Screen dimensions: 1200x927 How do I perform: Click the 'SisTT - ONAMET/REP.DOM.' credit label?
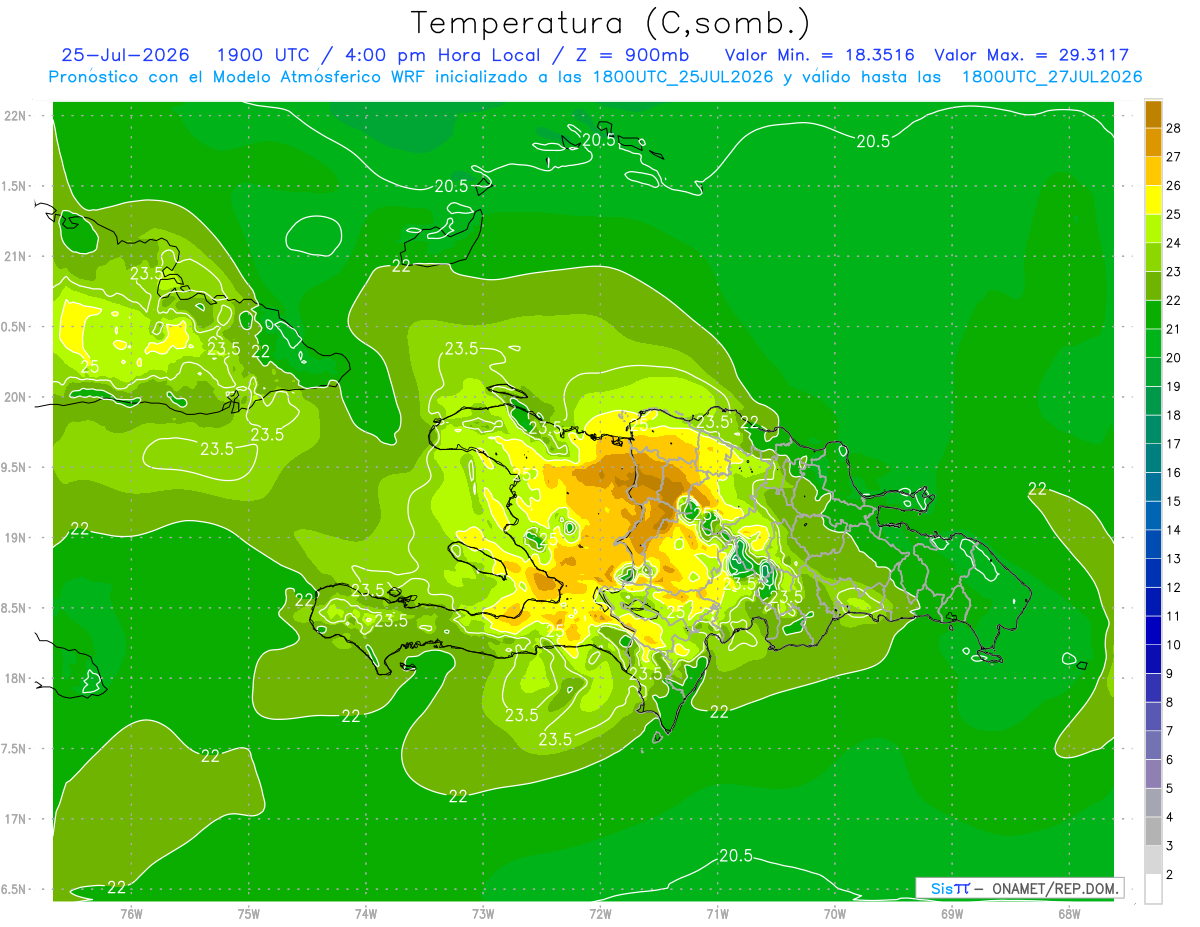click(1020, 888)
